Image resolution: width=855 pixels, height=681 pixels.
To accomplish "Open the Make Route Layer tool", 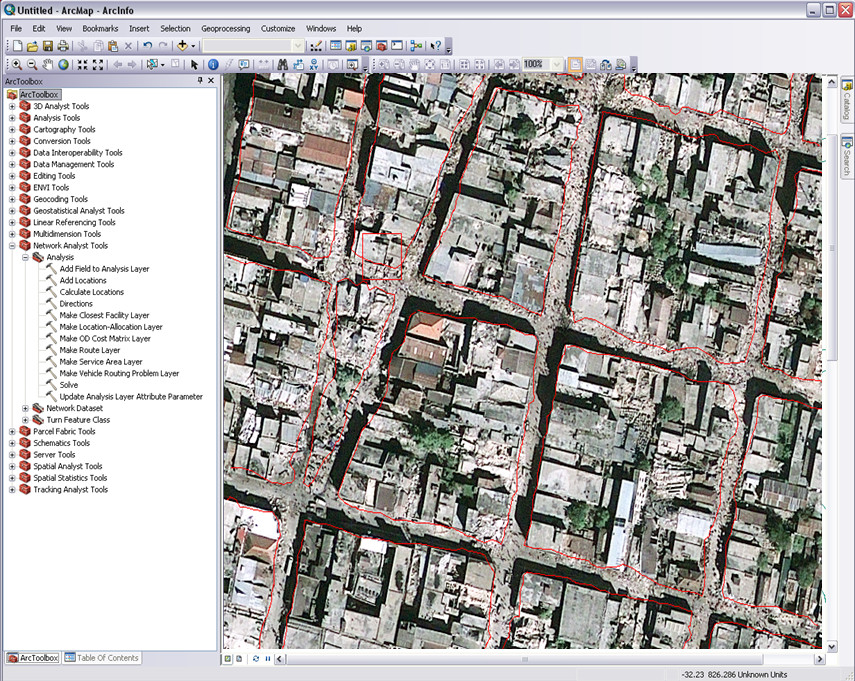I will pos(89,350).
